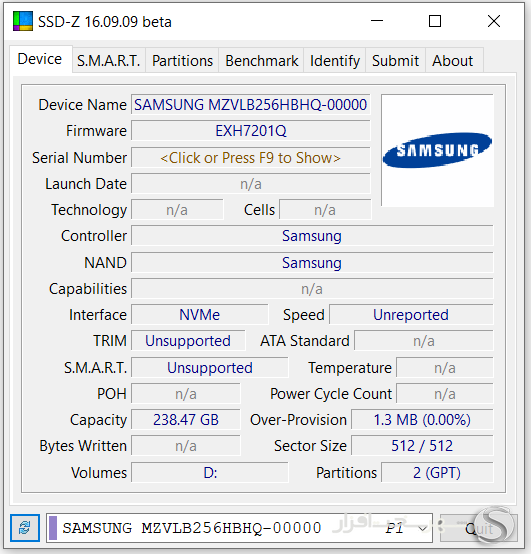The height and width of the screenshot is (554, 531).
Task: Open the Partitions tab
Action: tap(182, 60)
